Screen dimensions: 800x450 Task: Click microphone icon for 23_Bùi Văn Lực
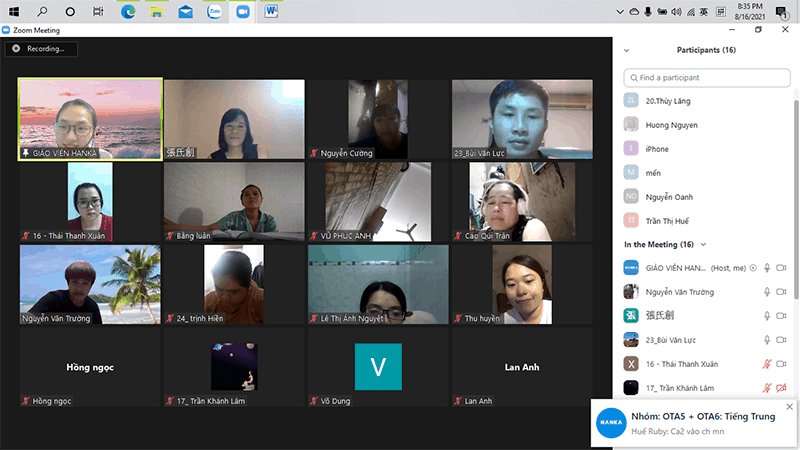[767, 340]
